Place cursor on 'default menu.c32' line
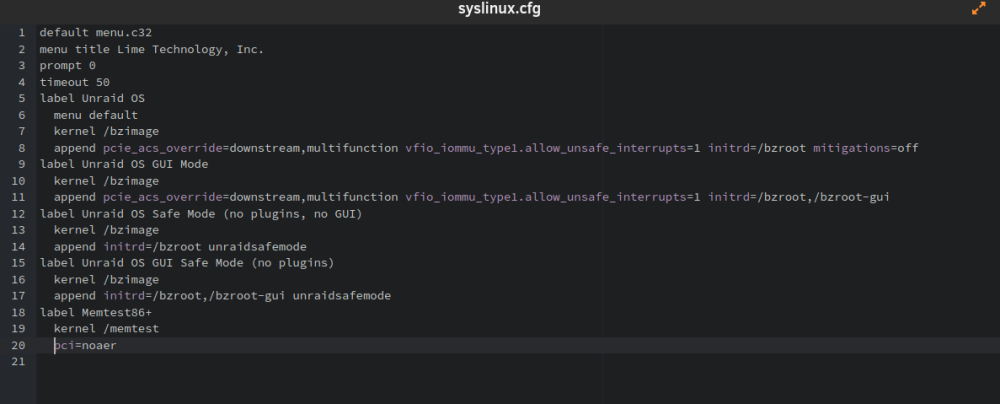This screenshot has height=404, width=1000. [x=96, y=33]
